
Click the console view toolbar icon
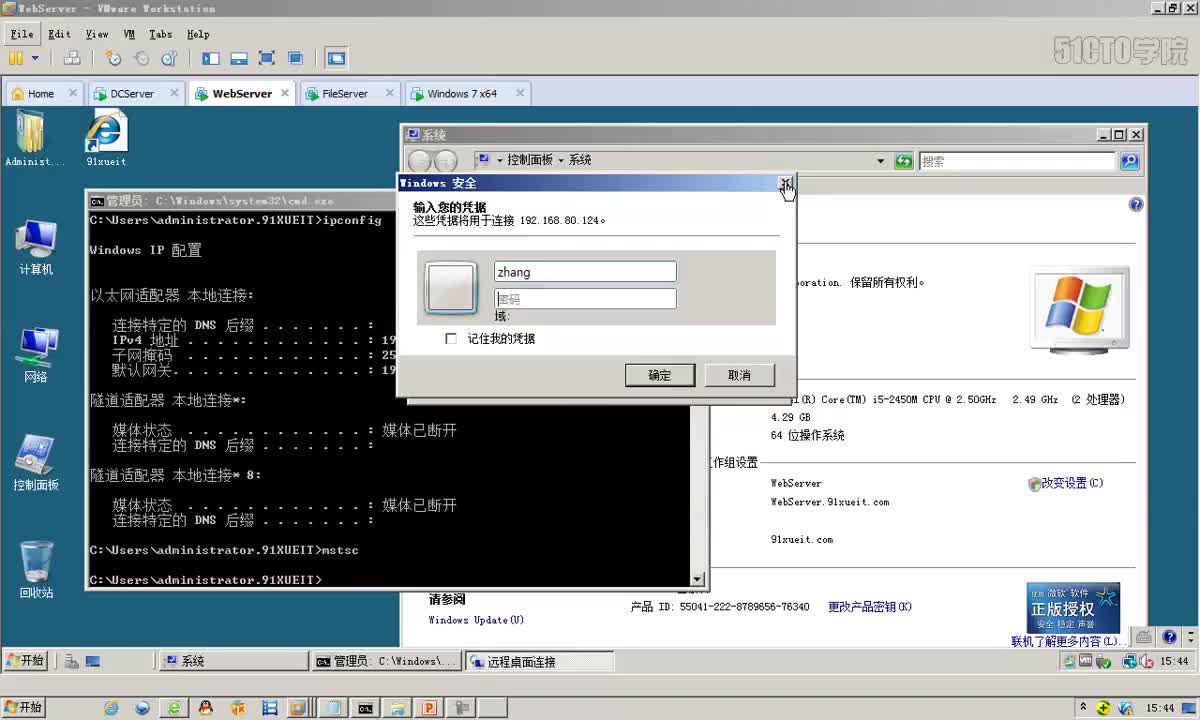(x=337, y=58)
